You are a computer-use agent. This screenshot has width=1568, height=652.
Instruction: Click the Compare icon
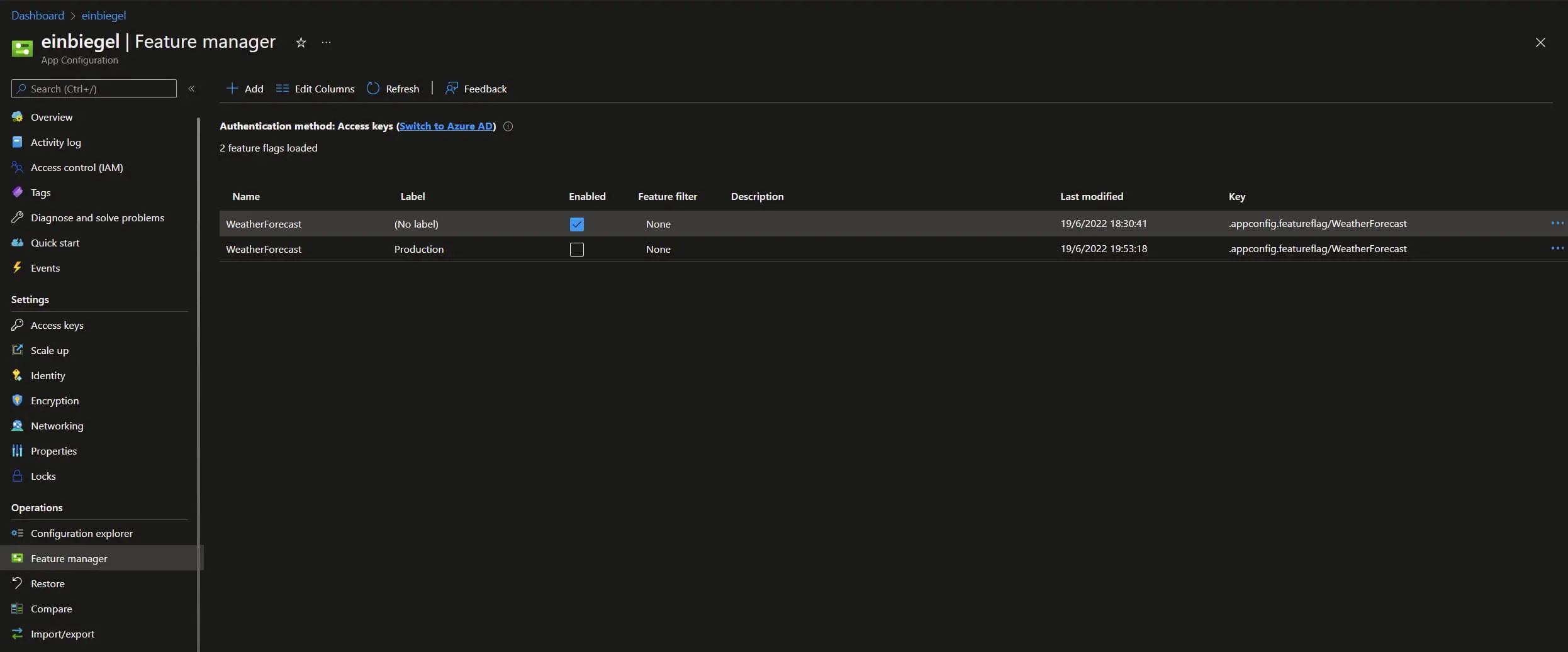point(17,609)
